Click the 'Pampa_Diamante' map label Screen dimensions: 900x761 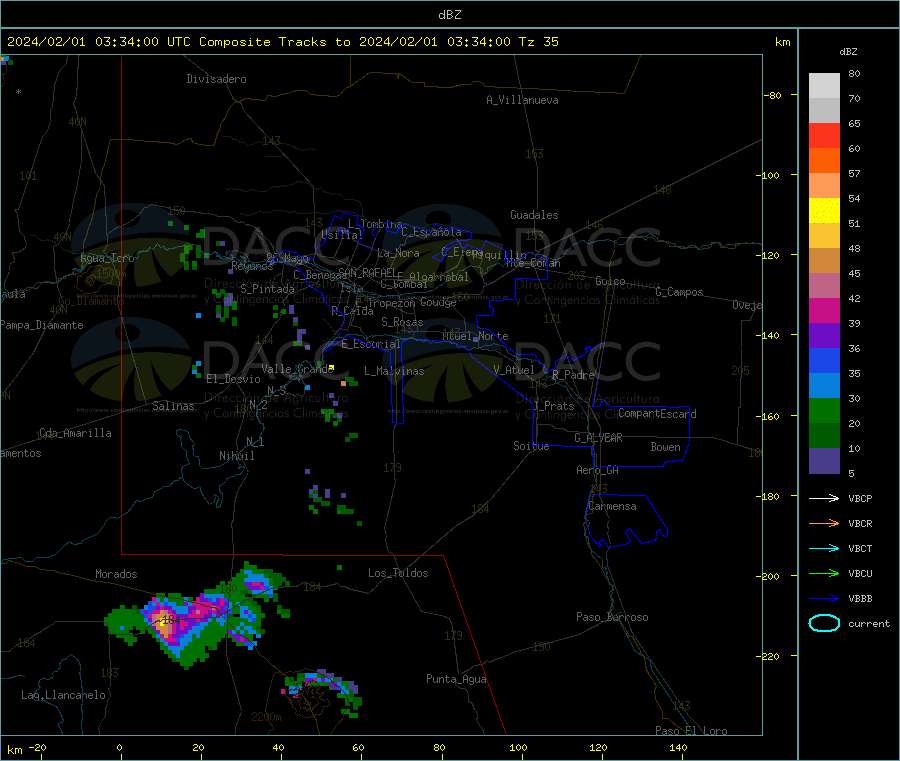coord(41,325)
